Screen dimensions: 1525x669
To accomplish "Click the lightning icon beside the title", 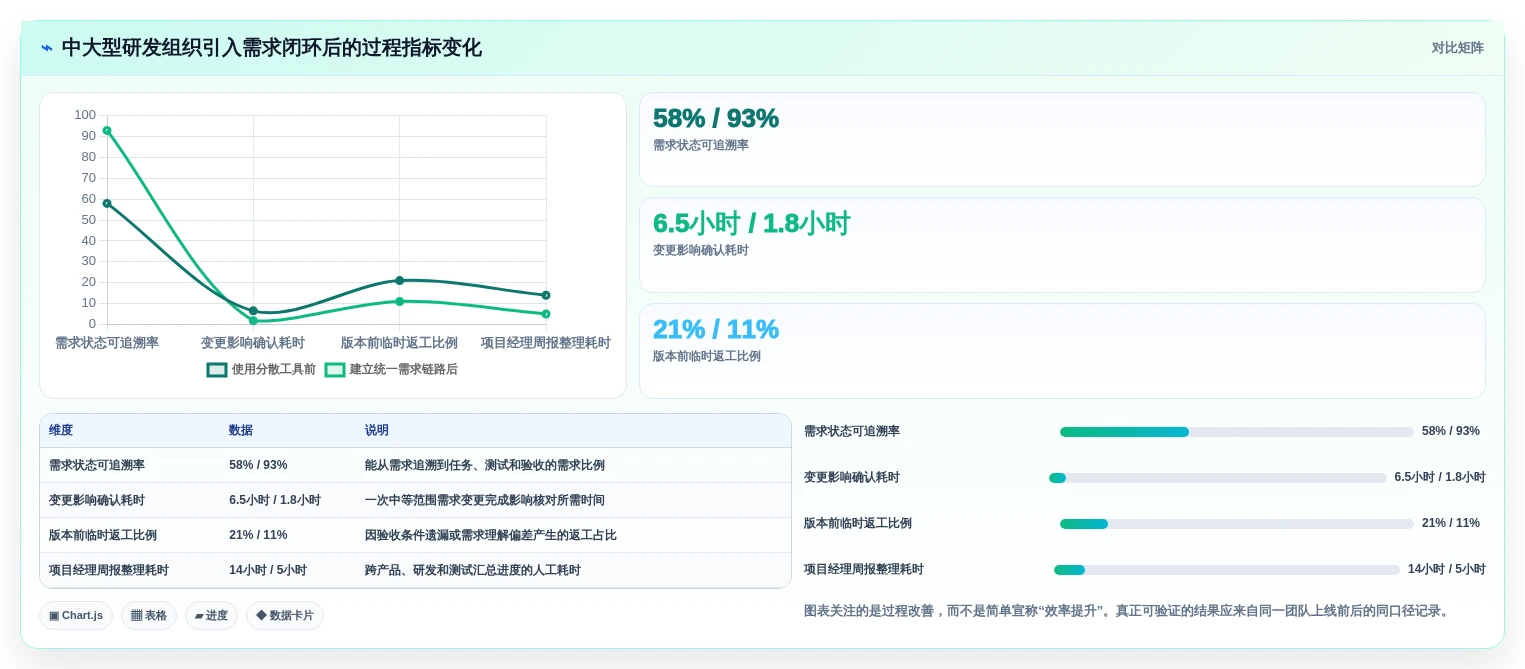I will pos(47,48).
